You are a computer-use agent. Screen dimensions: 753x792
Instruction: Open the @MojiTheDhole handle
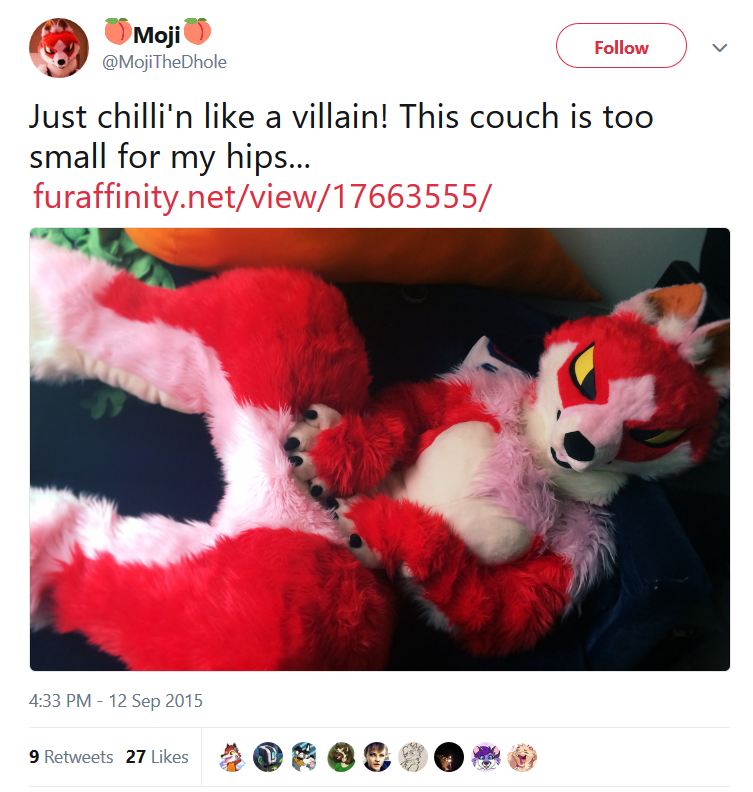click(164, 62)
